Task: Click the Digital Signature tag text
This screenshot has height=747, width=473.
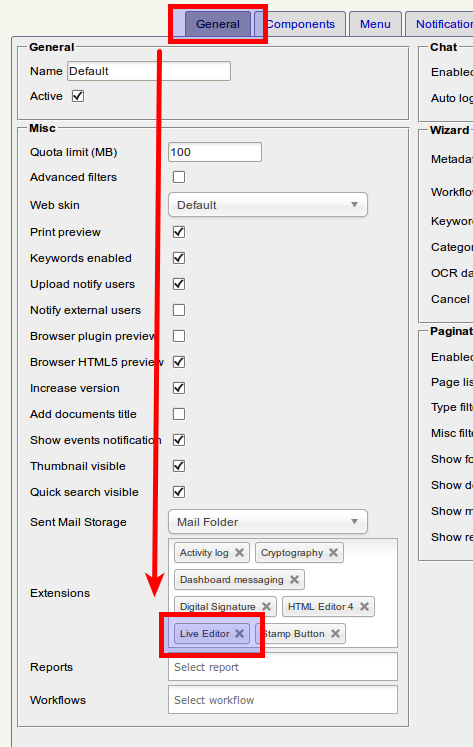Action: pyautogui.click(x=218, y=606)
